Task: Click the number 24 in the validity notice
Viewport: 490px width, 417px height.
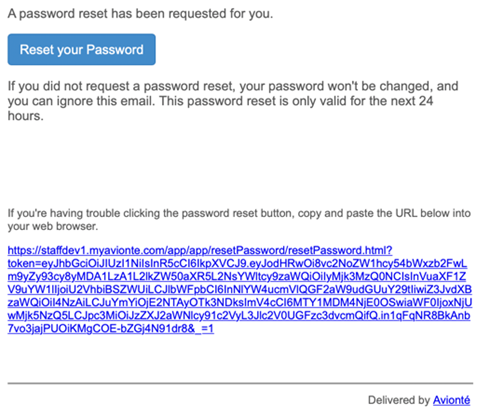Action: (x=426, y=101)
